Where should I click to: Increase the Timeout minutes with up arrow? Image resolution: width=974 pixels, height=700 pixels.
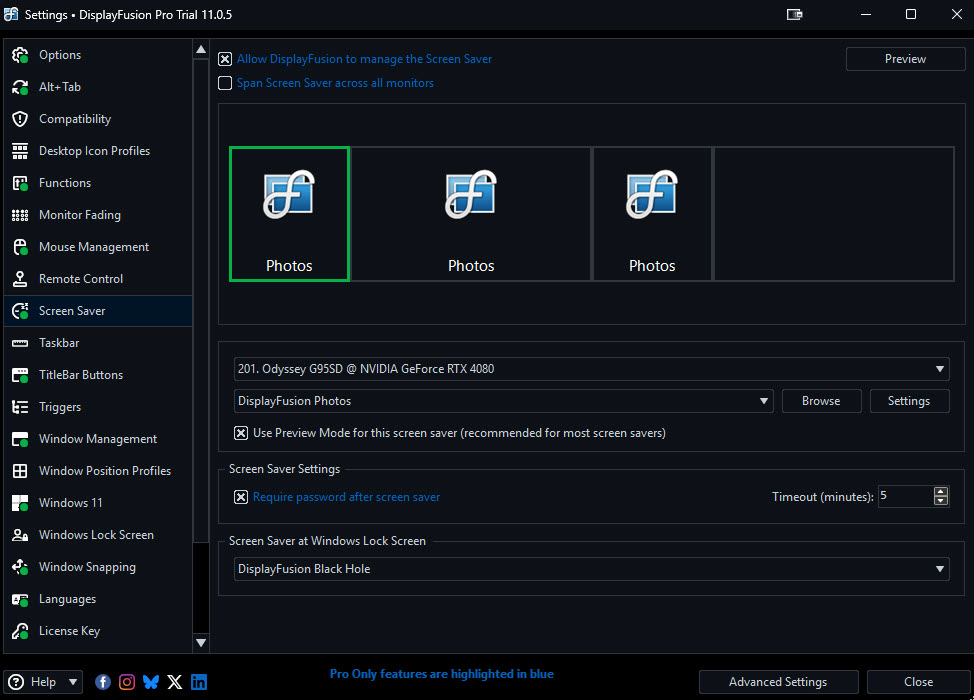941,492
